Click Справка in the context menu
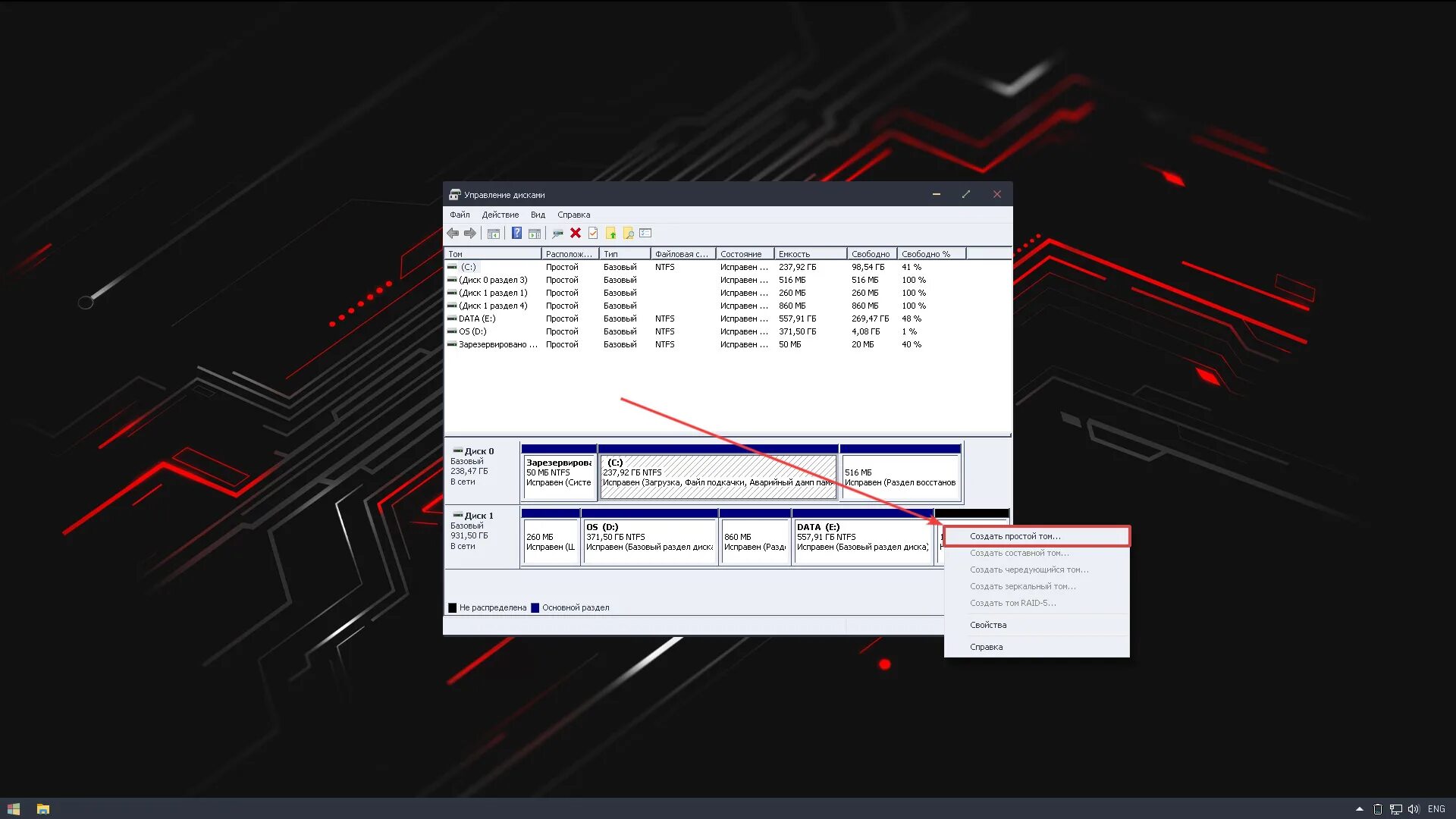The image size is (1456, 819). pos(986,647)
